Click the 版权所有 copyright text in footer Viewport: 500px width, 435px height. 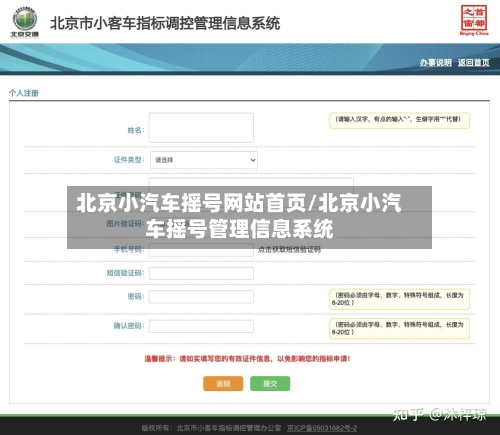(x=211, y=428)
